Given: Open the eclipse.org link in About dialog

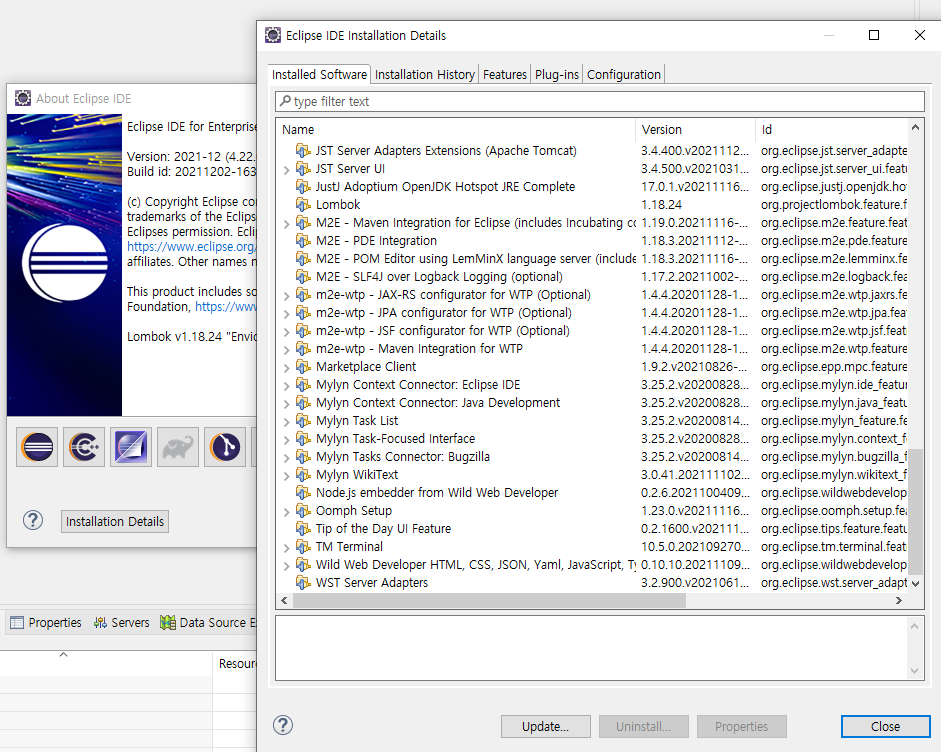Looking at the screenshot, I should pos(191,247).
